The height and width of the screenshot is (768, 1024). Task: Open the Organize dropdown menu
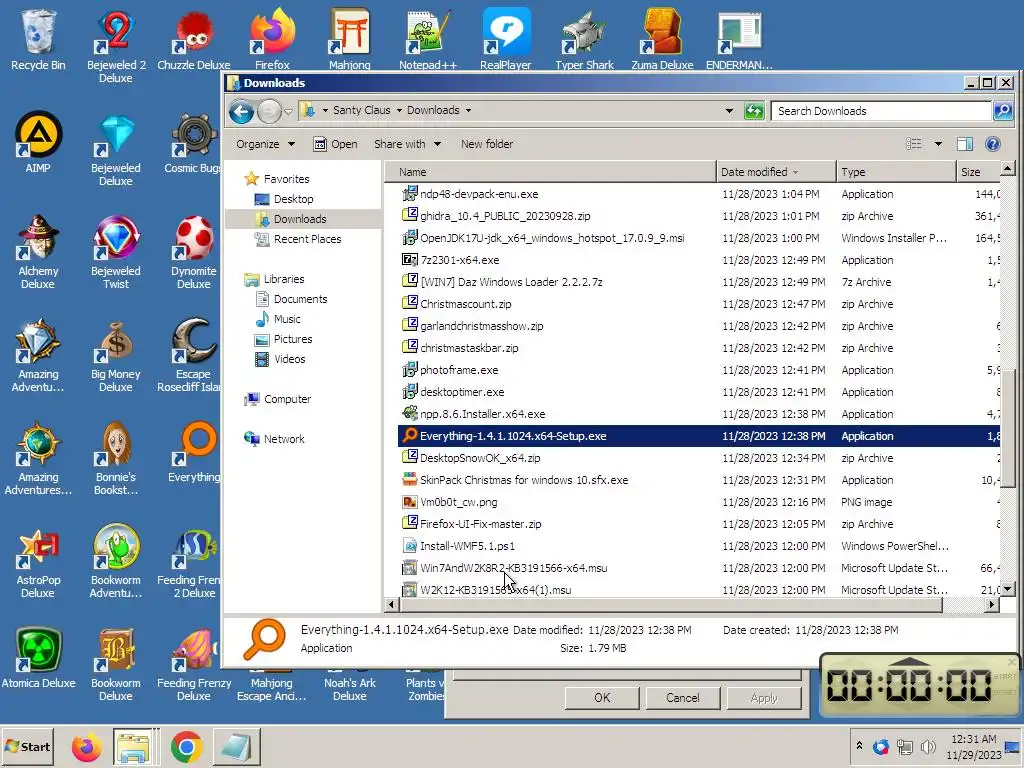(x=265, y=144)
